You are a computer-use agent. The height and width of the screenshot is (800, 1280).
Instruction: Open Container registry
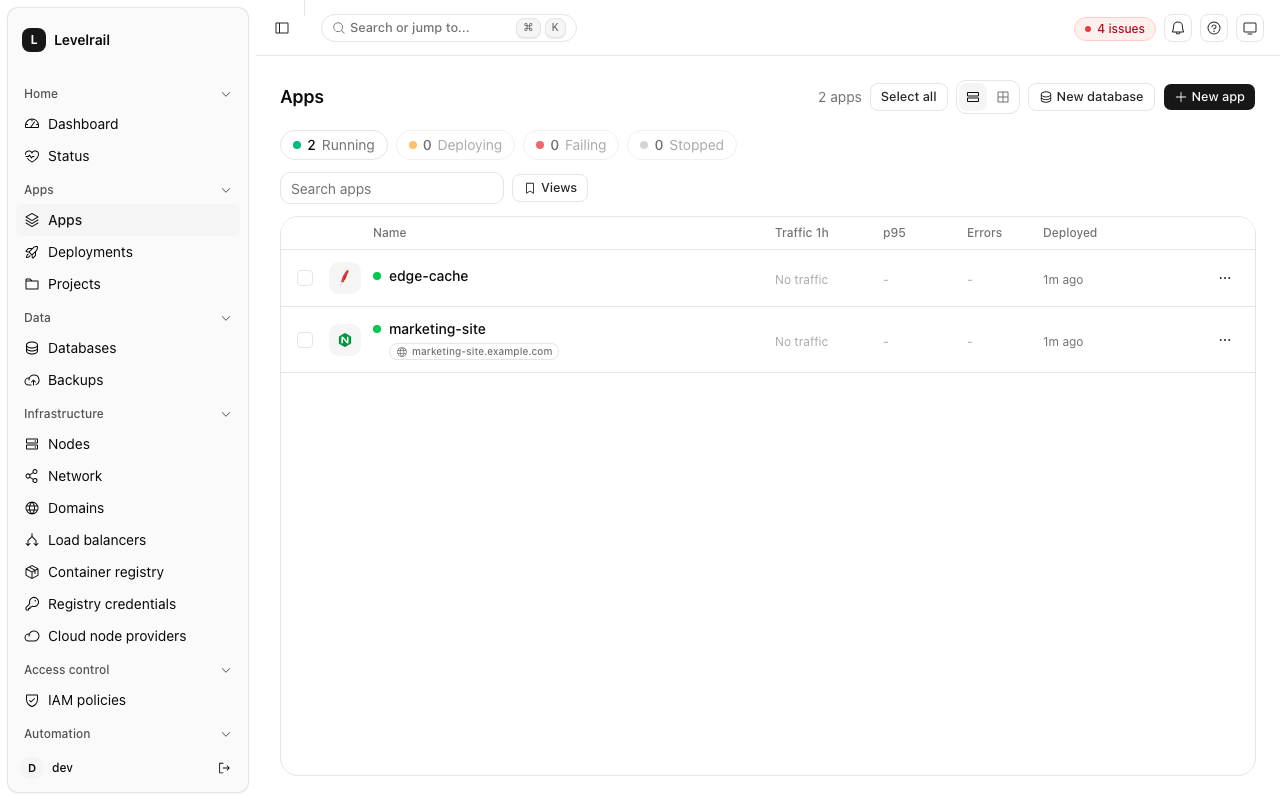point(128,572)
